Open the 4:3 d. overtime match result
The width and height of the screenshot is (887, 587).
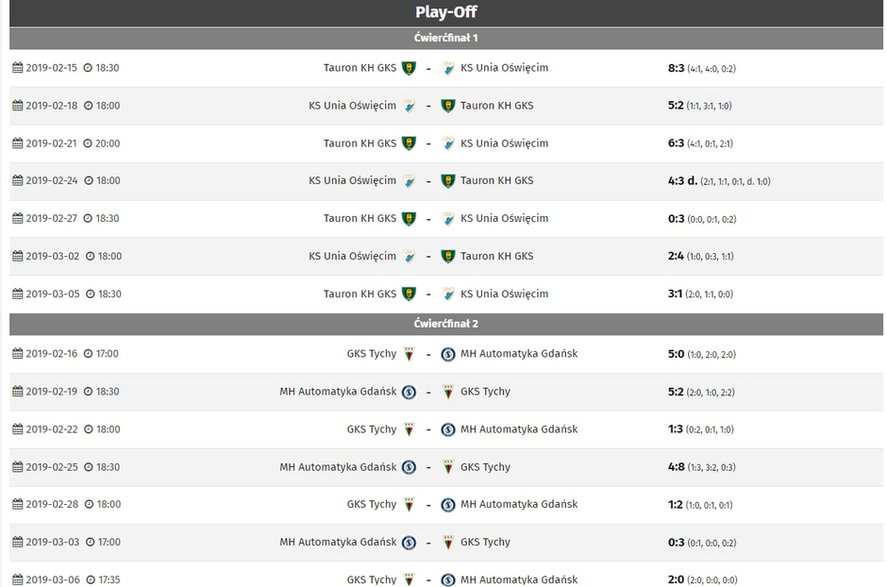[x=683, y=180]
